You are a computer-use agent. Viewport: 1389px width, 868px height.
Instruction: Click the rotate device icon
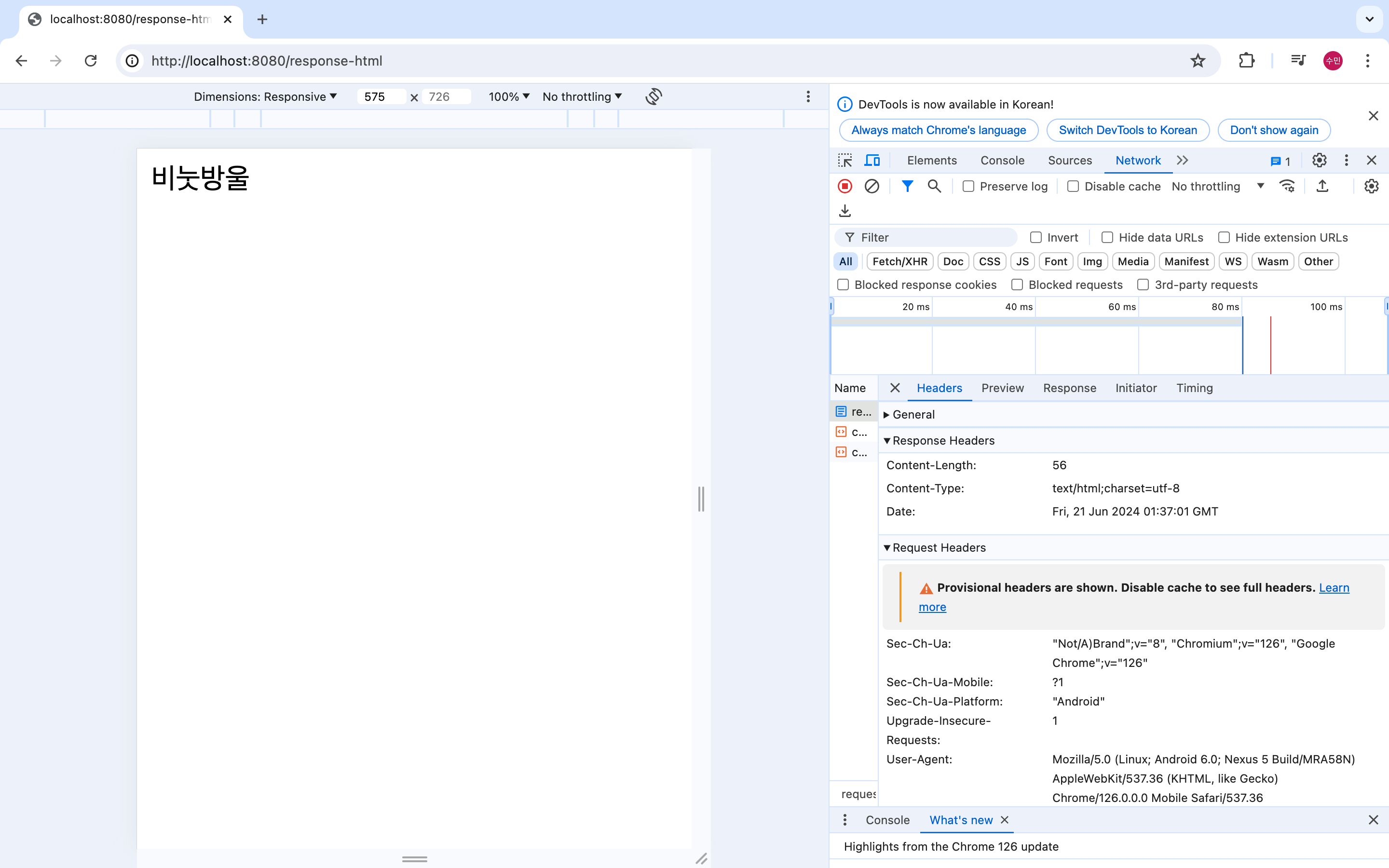654,96
